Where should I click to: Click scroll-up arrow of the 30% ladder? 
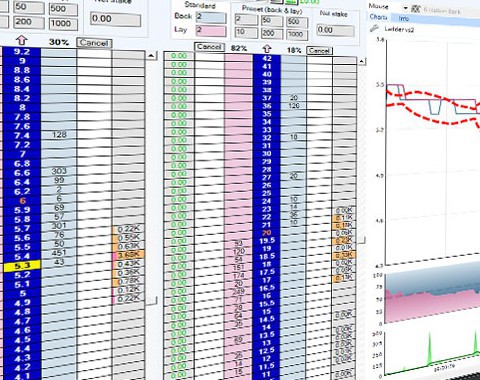[151, 55]
